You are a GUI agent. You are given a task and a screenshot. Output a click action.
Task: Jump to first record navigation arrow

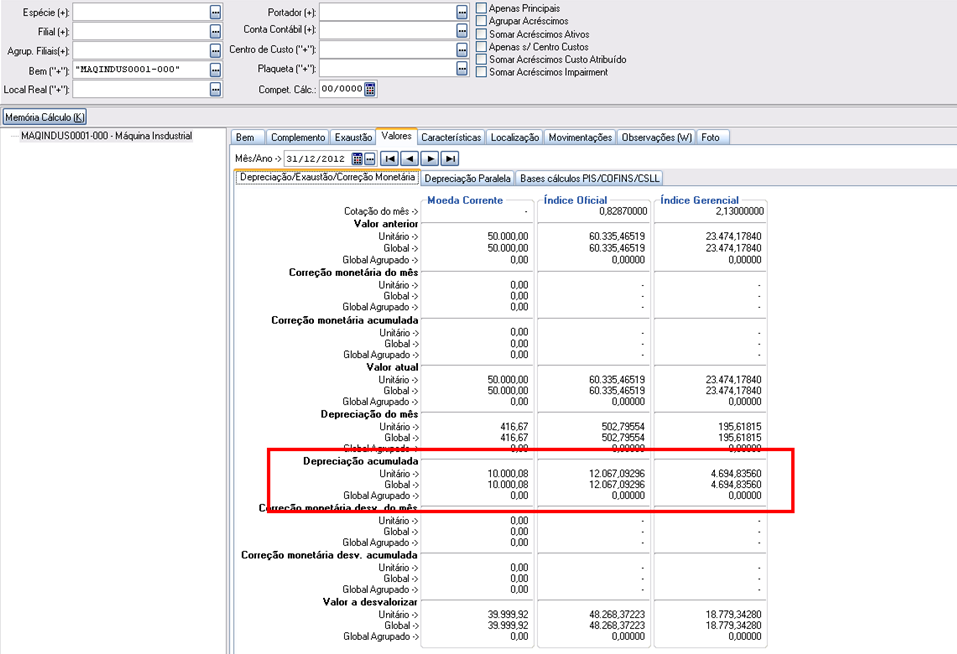(x=390, y=158)
